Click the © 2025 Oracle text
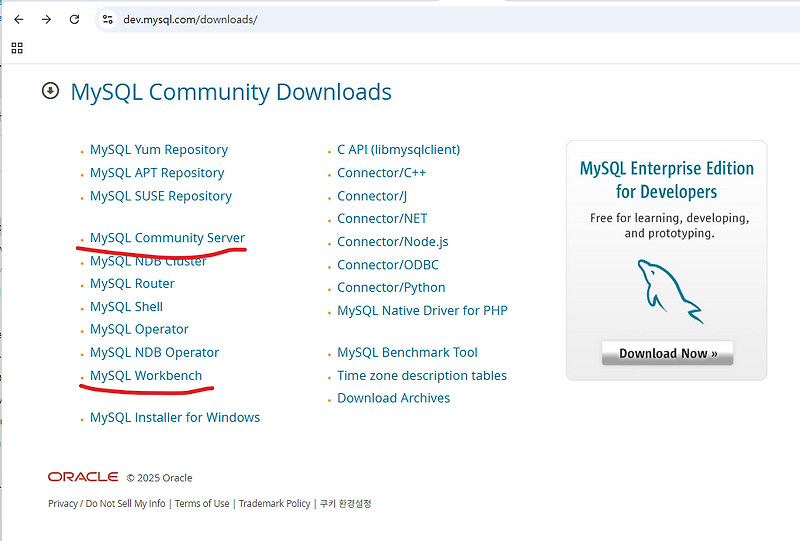 159,478
